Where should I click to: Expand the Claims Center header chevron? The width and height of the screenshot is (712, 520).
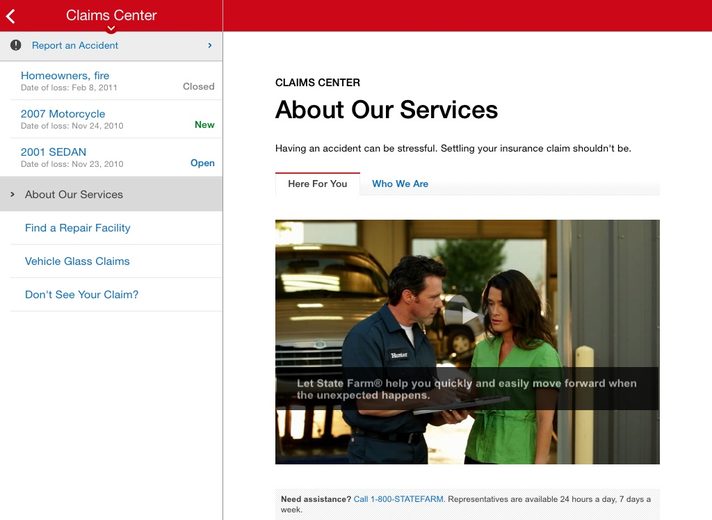pos(111,29)
